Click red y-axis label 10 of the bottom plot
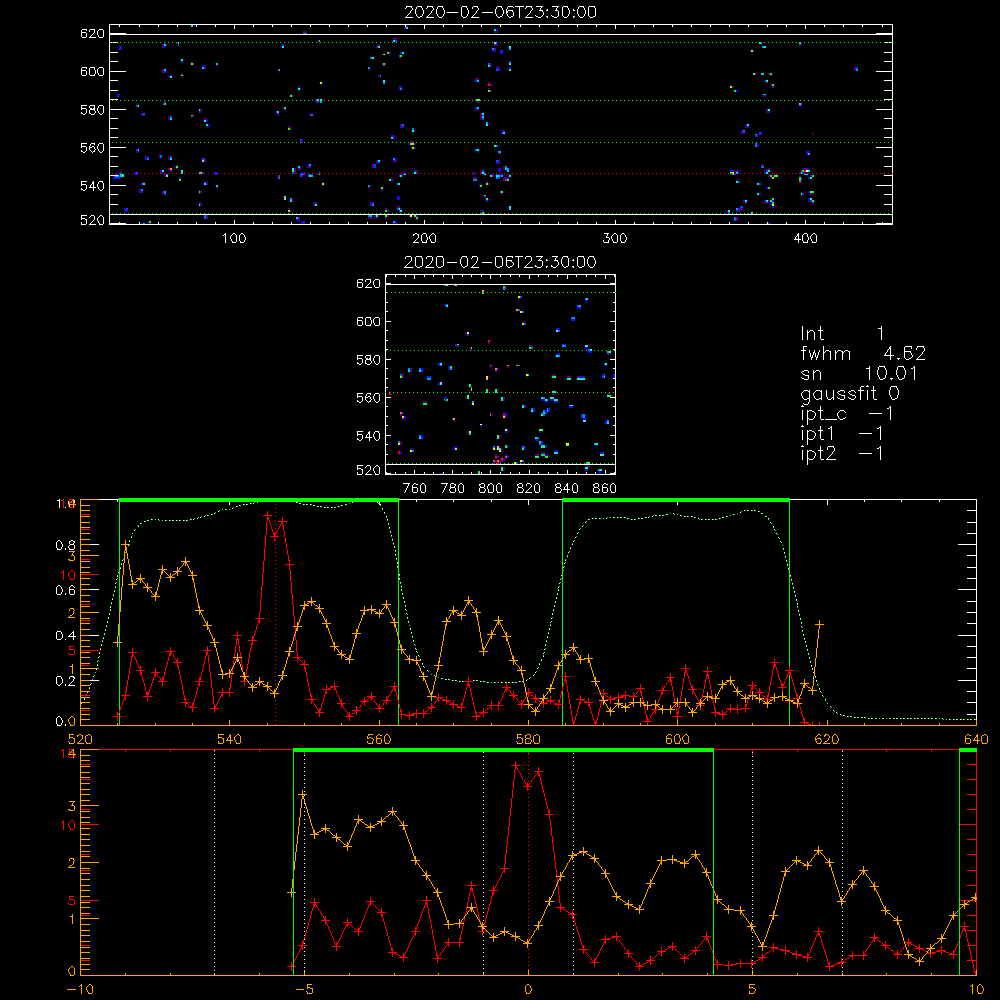The height and width of the screenshot is (1000, 1000). click(x=68, y=825)
